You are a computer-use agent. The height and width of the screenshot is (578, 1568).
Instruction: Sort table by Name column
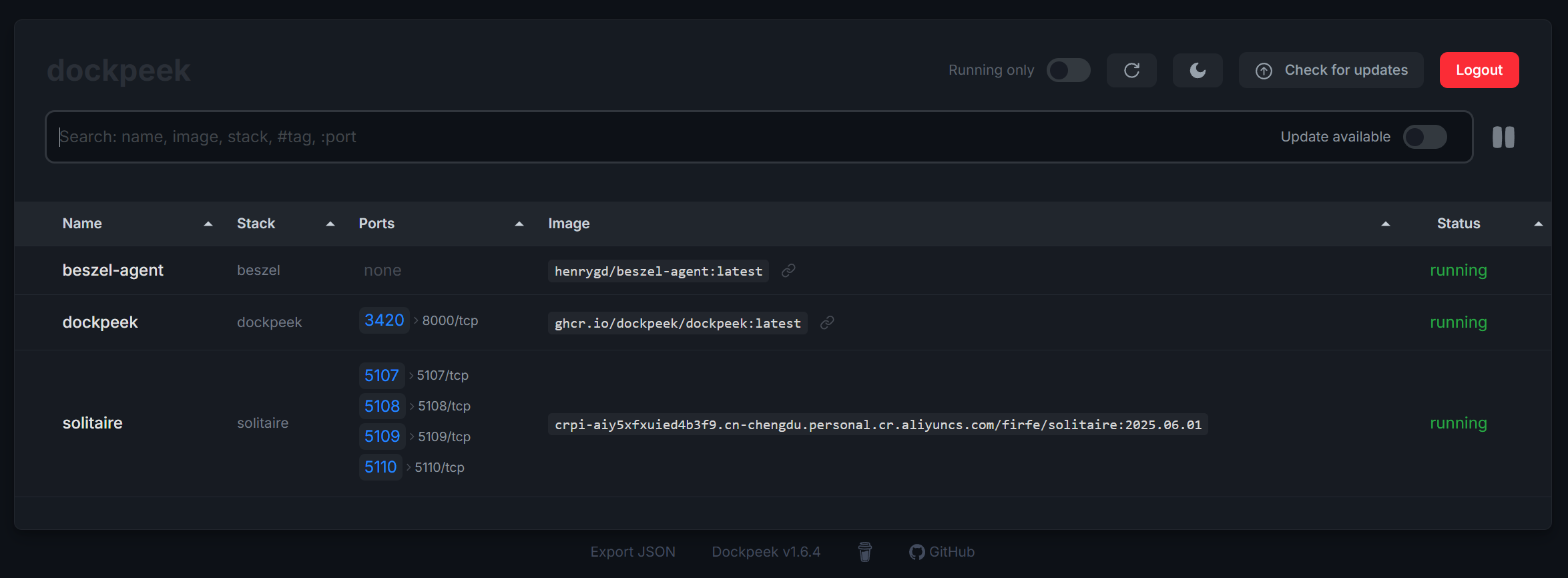pyautogui.click(x=83, y=224)
